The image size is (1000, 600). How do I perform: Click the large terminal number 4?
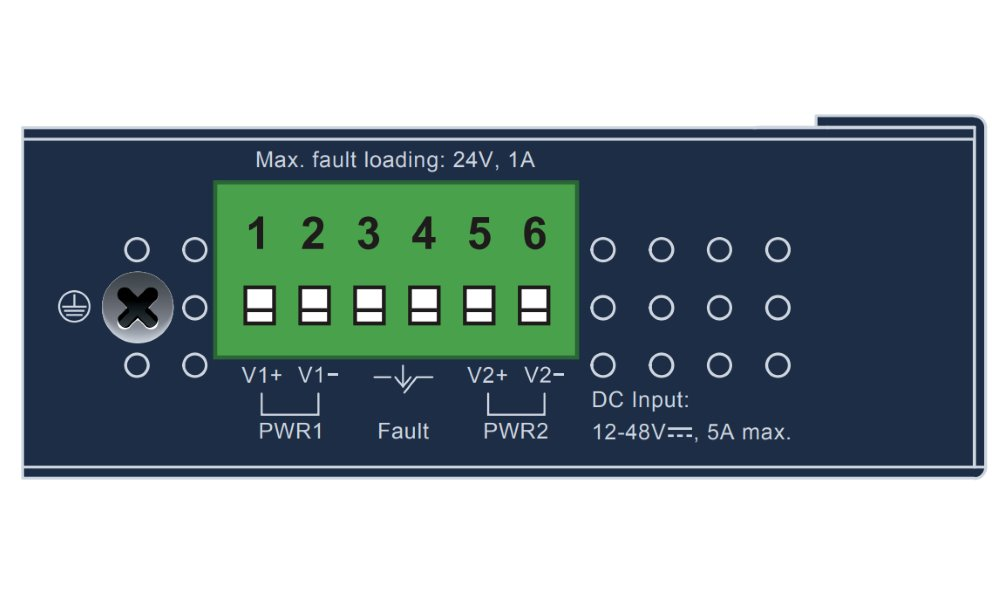(x=424, y=235)
